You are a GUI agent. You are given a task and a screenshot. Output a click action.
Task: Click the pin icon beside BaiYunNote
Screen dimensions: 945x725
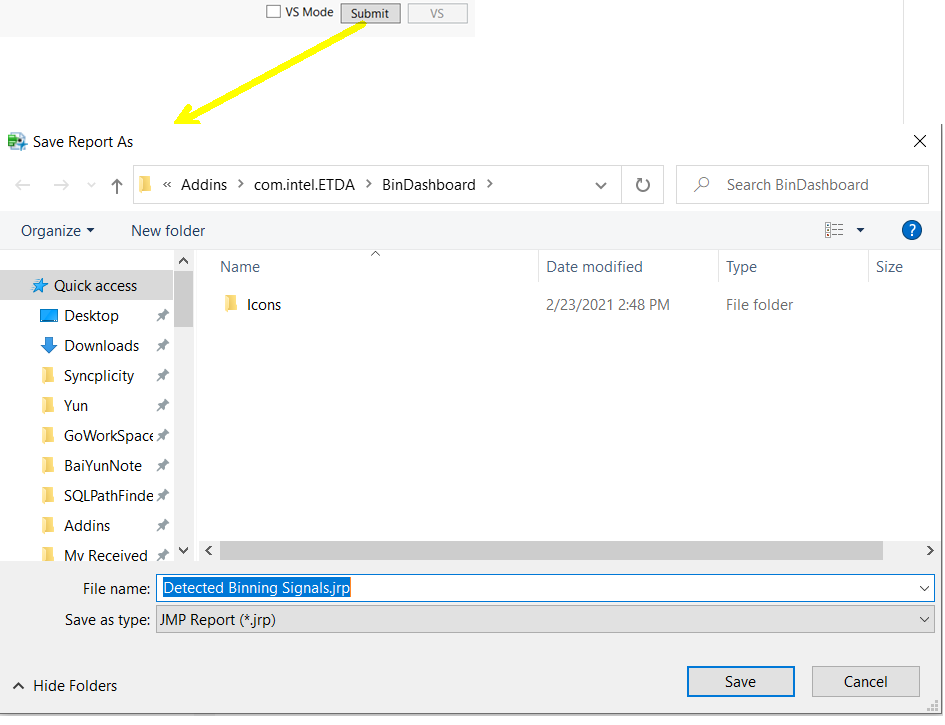click(162, 465)
